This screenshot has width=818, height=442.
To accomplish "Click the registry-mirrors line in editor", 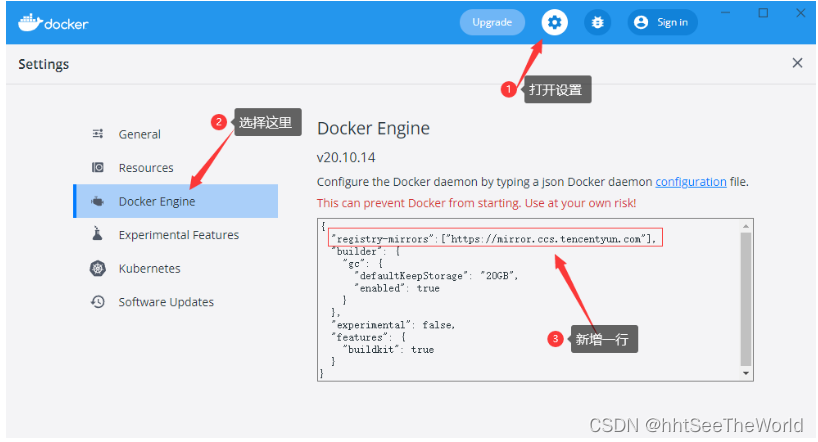I will [x=495, y=238].
